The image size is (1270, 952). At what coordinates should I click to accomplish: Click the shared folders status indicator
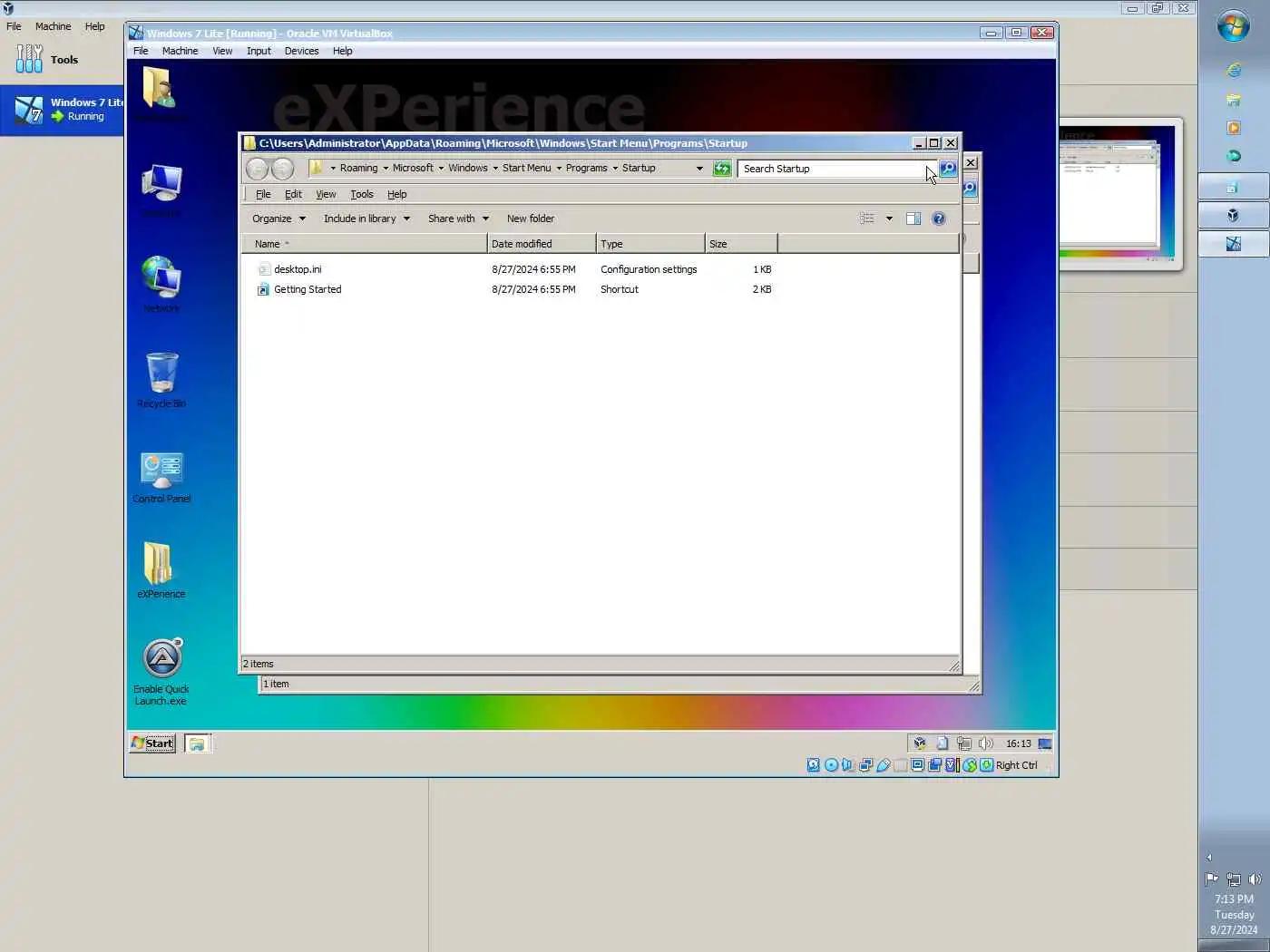pos(900,765)
